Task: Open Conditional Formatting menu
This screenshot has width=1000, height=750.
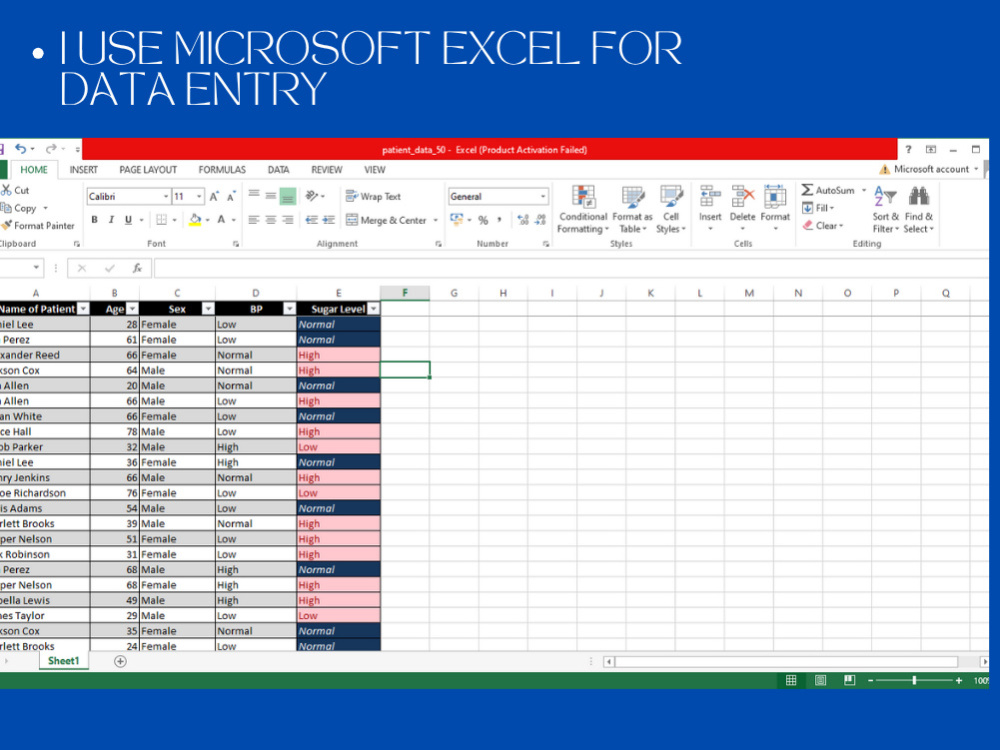Action: coord(583,210)
